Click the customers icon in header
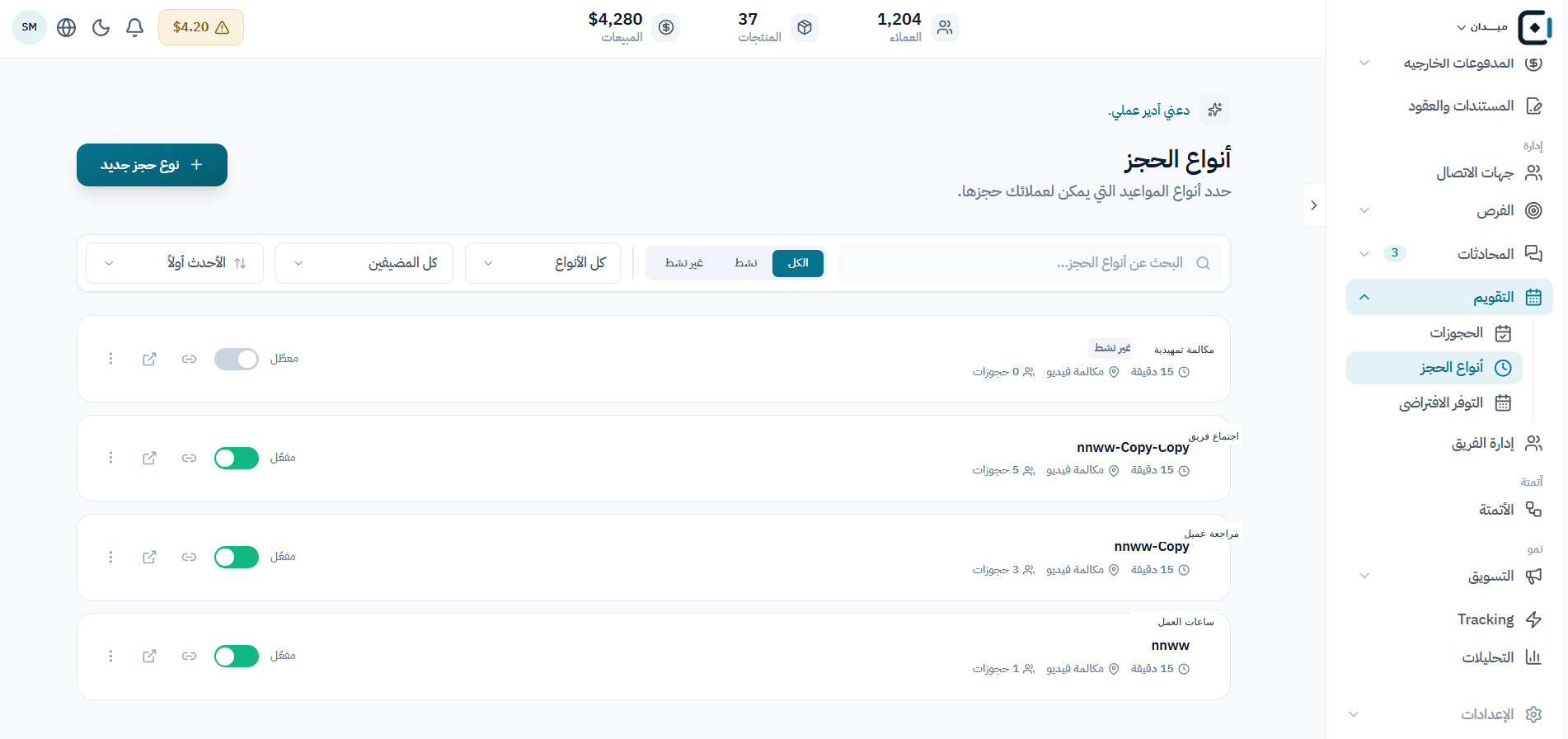This screenshot has height=739, width=1568. click(x=945, y=27)
